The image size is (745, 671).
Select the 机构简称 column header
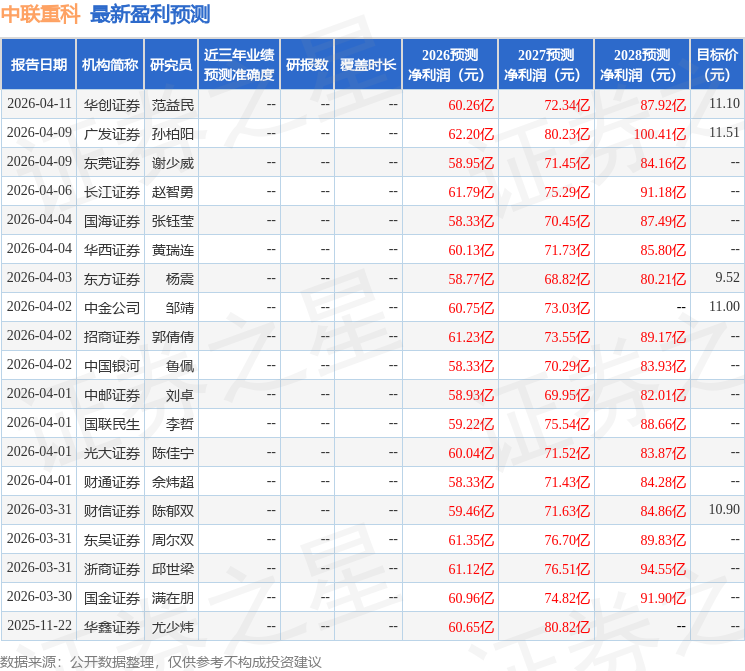click(x=110, y=64)
